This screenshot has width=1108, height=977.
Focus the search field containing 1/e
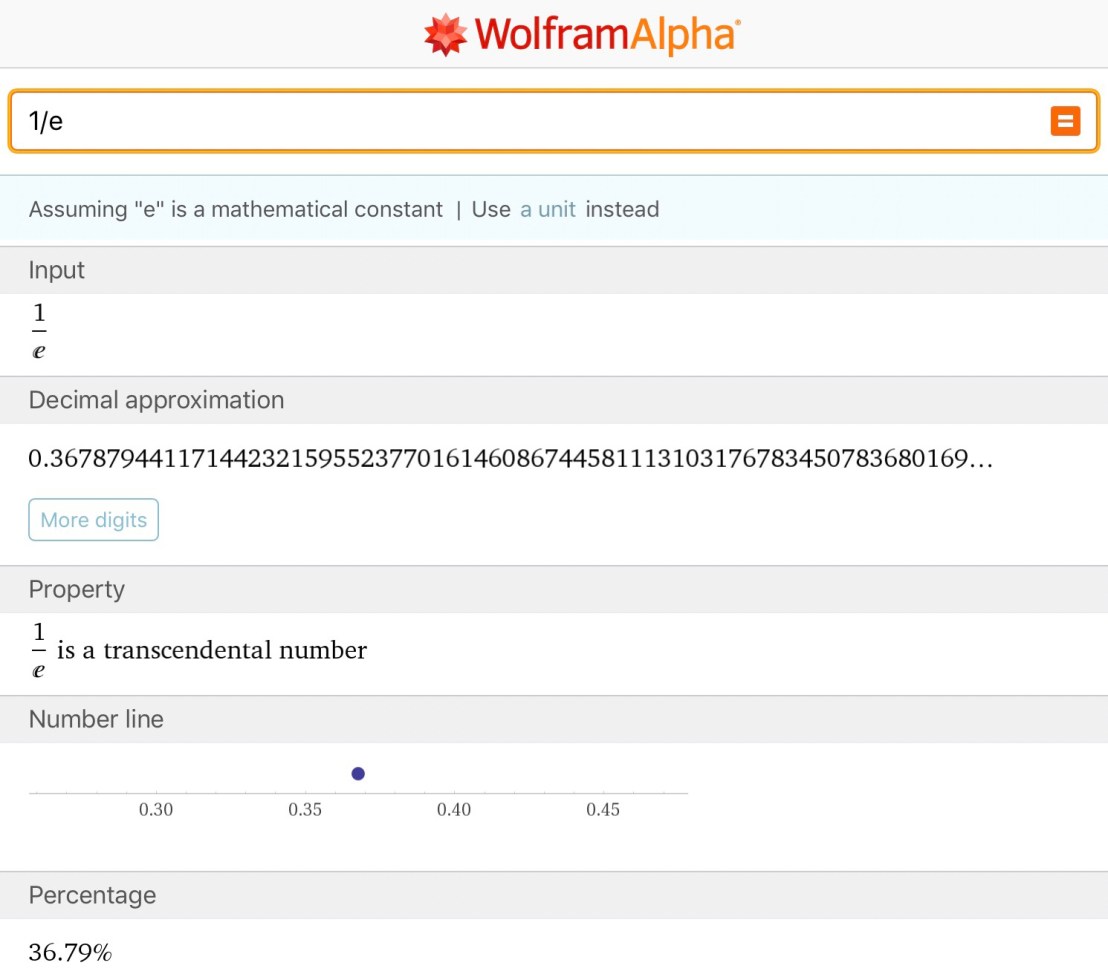coord(520,122)
